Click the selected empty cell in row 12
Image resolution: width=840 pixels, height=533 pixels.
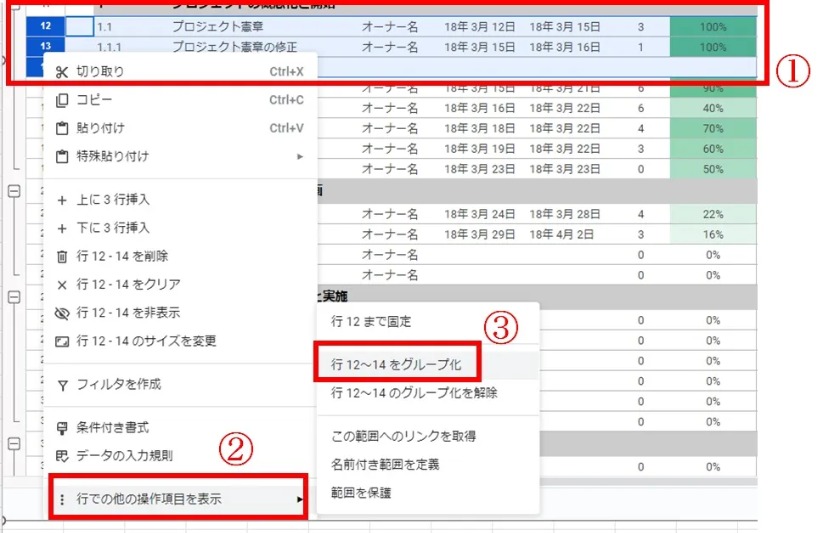(80, 26)
